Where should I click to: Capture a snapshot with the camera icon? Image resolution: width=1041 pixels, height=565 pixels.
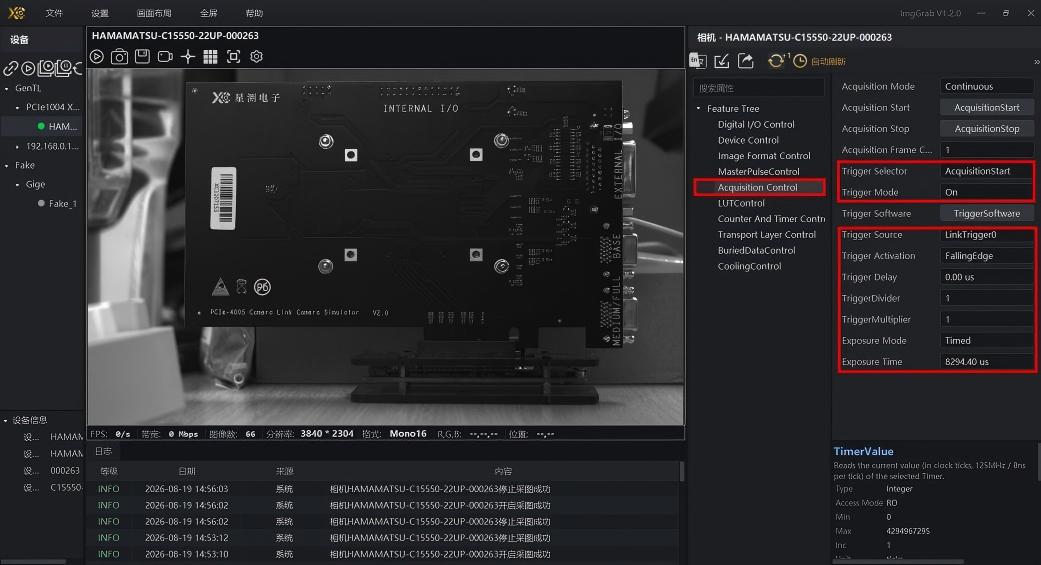[x=120, y=57]
